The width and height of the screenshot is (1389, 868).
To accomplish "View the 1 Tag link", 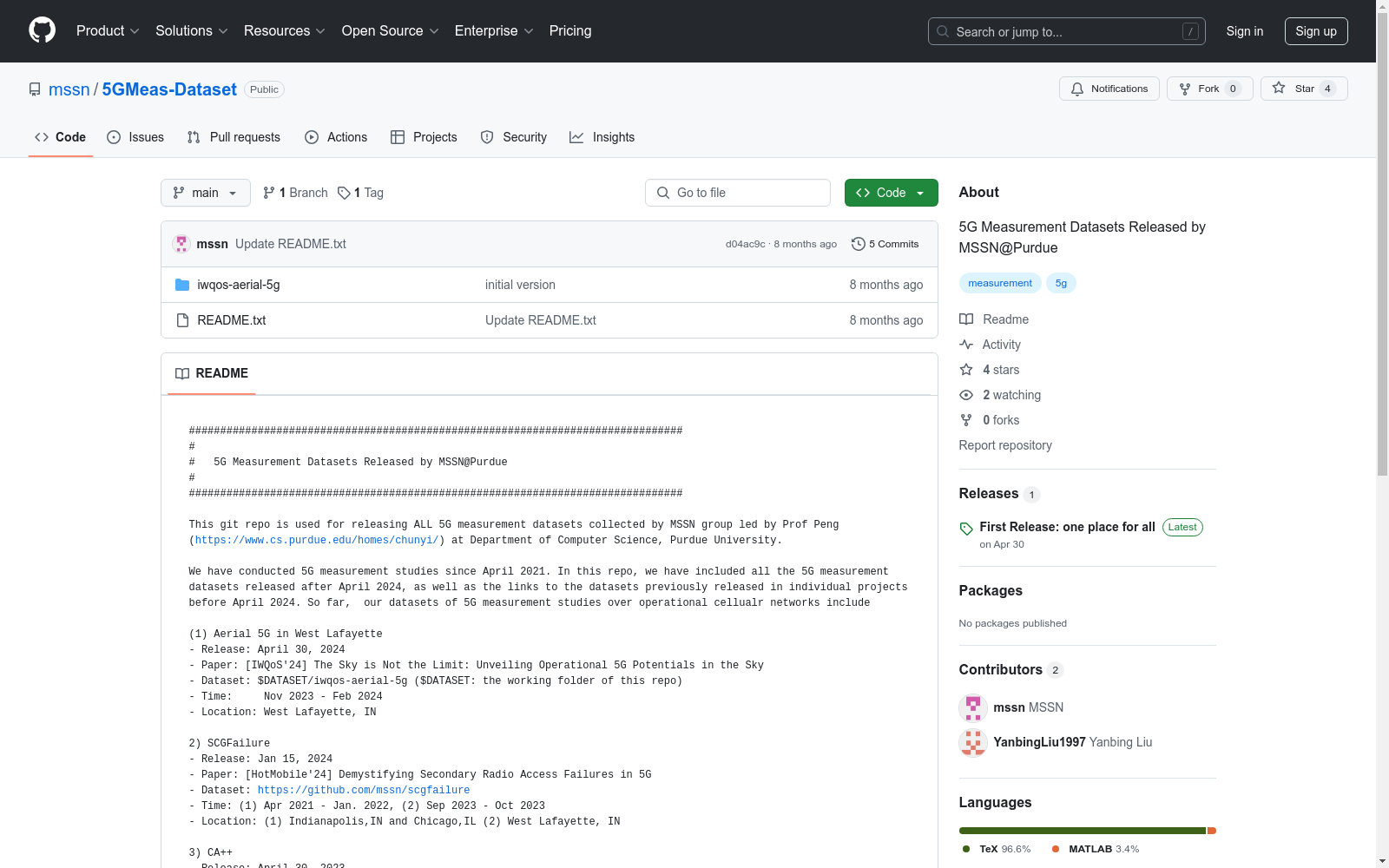I will tap(360, 193).
